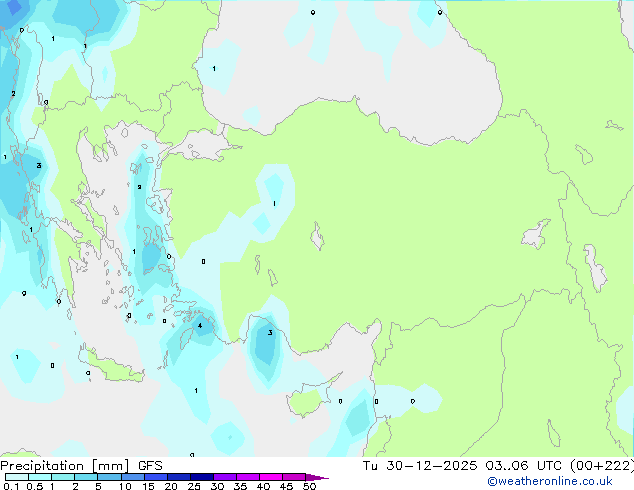The image size is (634, 490).
Task: Select the '25' legend scale label
Action: tap(194, 486)
